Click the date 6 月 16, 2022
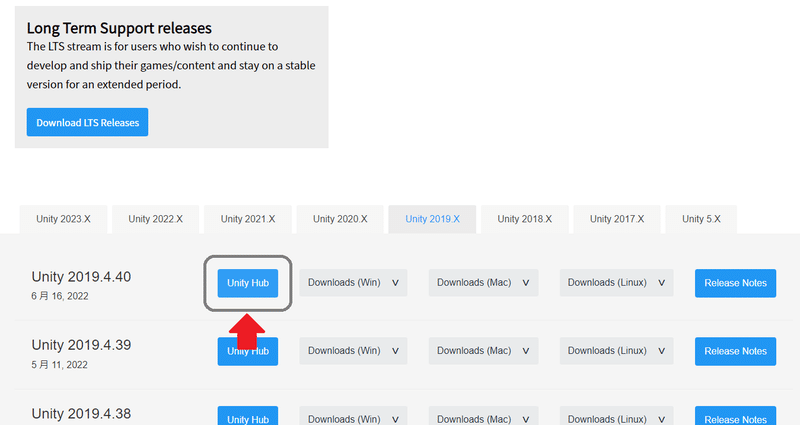800x425 pixels. pos(60,296)
